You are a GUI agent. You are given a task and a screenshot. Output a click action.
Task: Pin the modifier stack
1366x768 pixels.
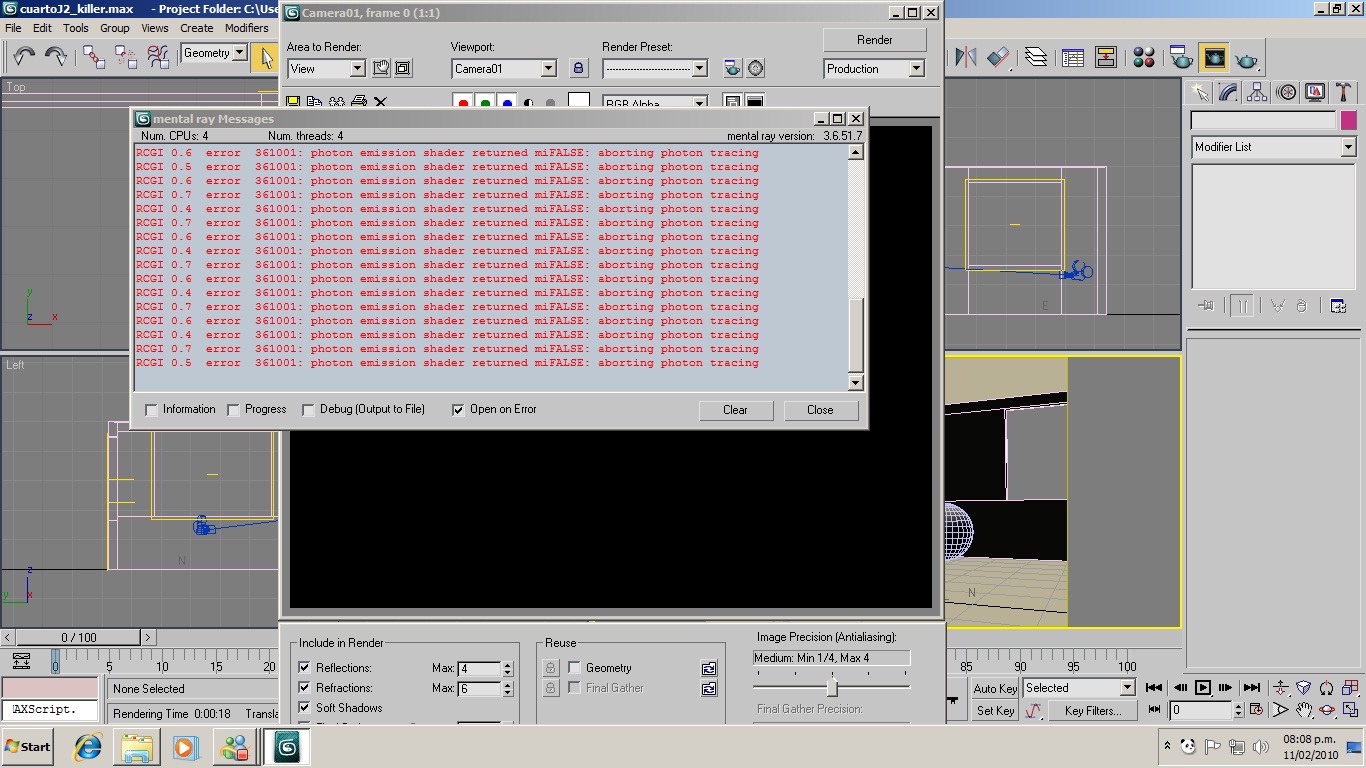(x=1206, y=306)
